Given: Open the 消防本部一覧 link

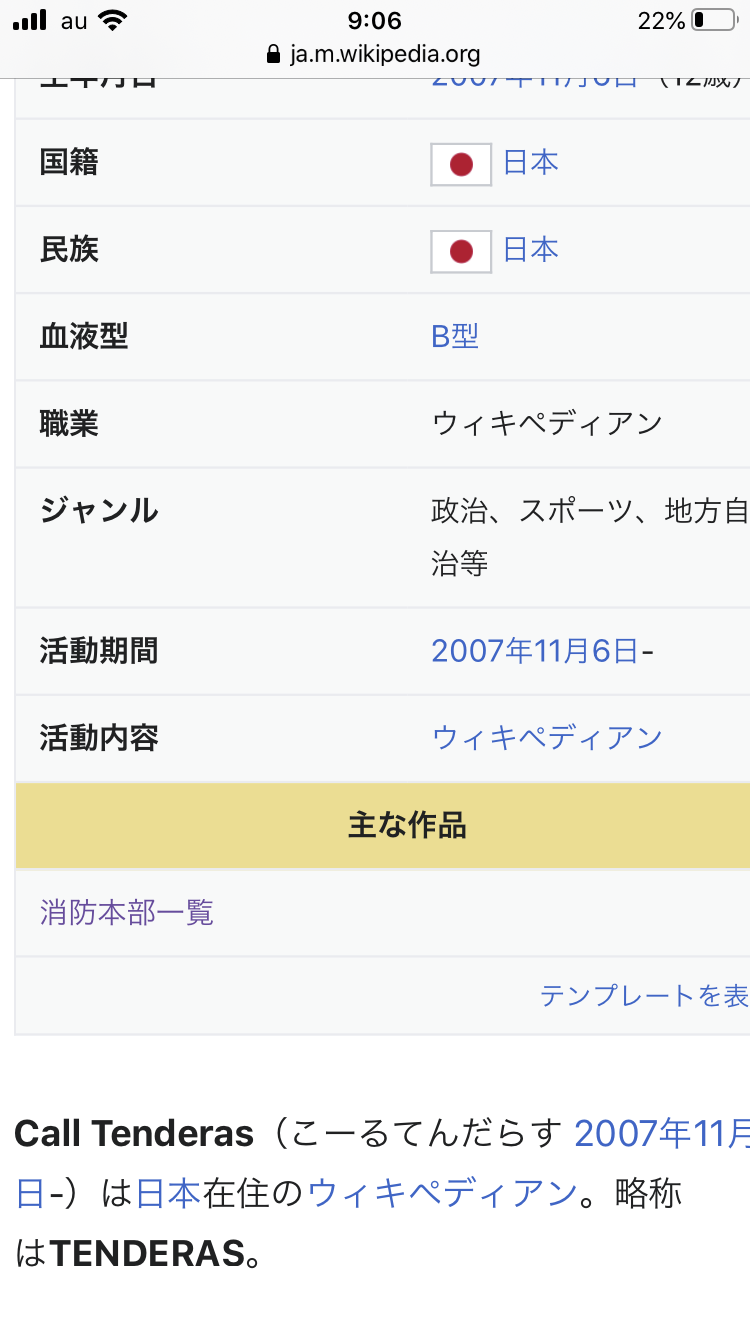Looking at the screenshot, I should [127, 913].
